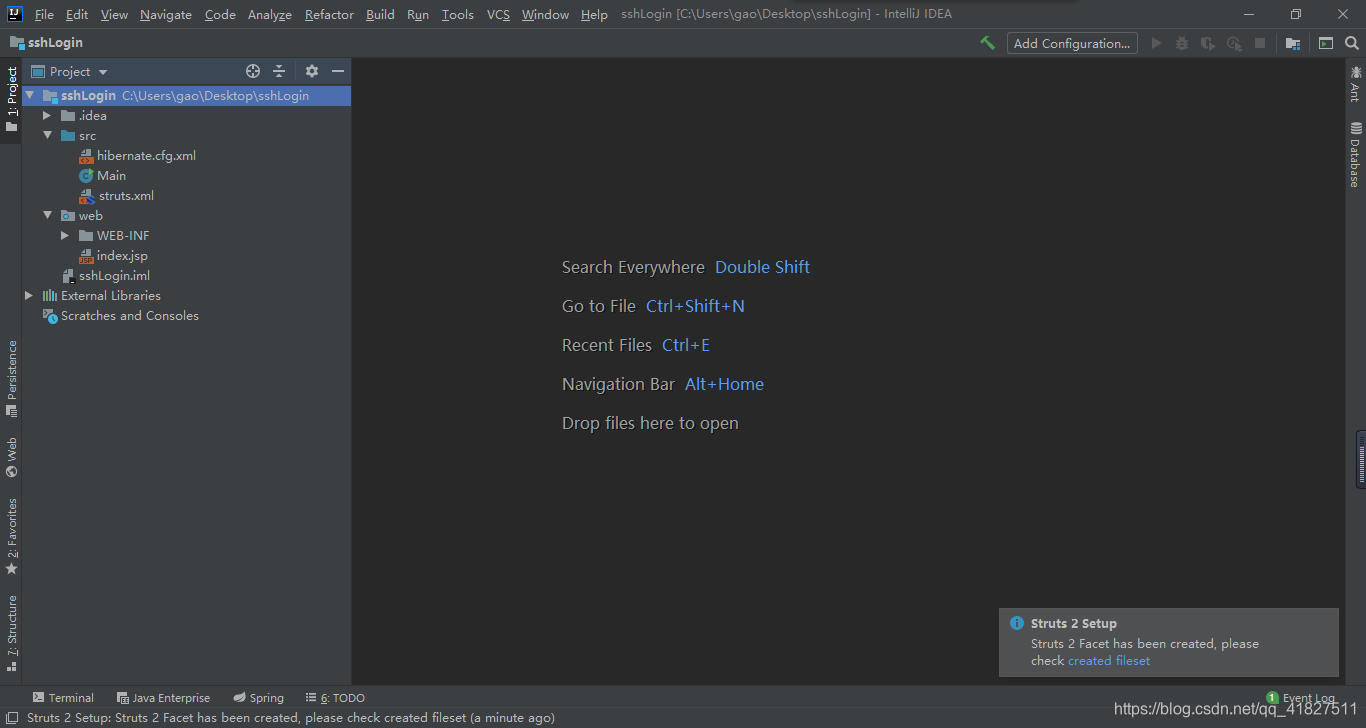The width and height of the screenshot is (1366, 728).
Task: Open the Tools menu
Action: [x=457, y=14]
